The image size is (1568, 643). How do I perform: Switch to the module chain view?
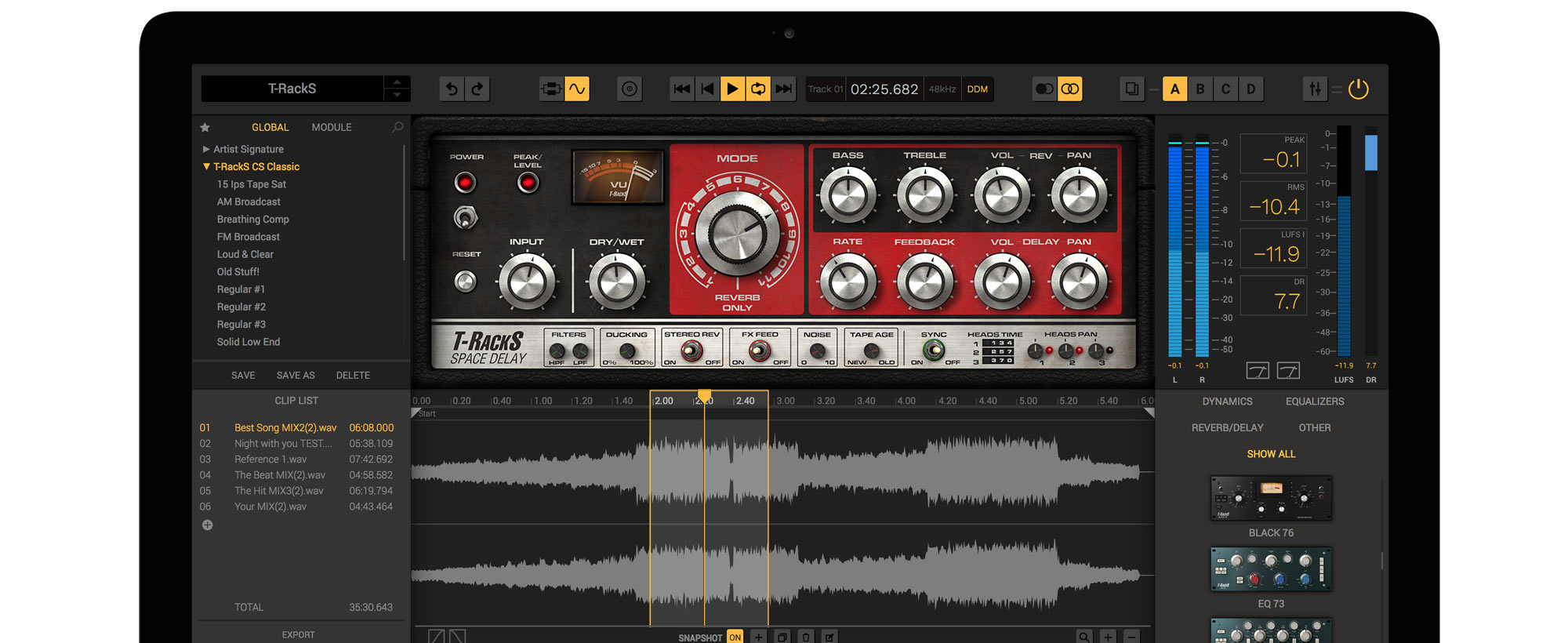(x=551, y=89)
